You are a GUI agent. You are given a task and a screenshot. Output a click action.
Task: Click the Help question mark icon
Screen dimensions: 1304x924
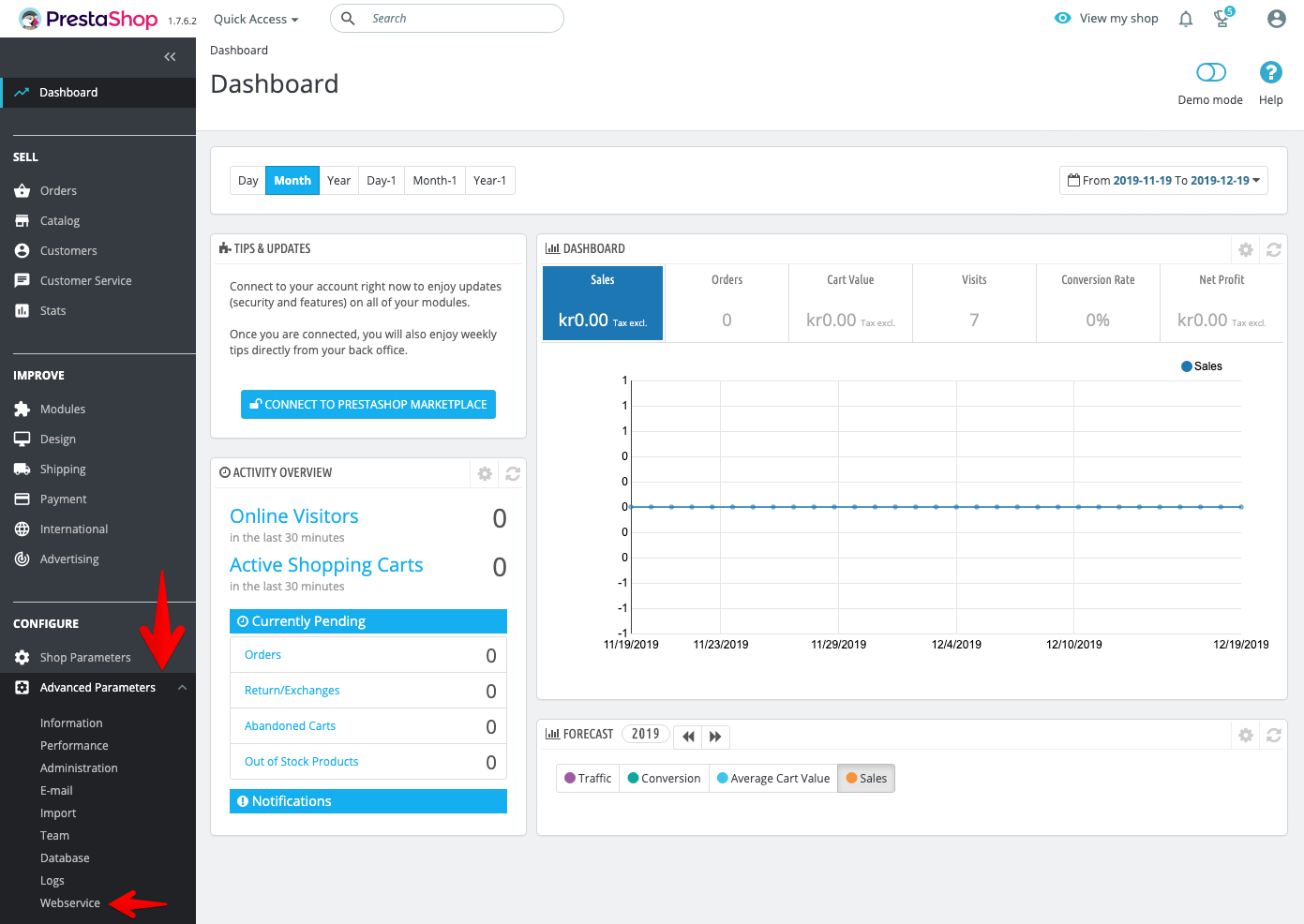coord(1270,72)
